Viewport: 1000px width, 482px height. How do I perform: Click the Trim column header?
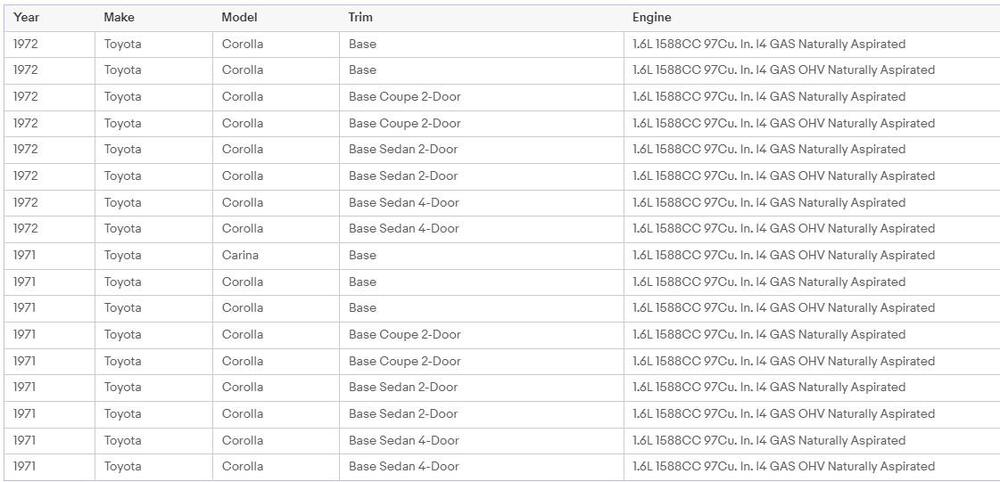point(482,18)
